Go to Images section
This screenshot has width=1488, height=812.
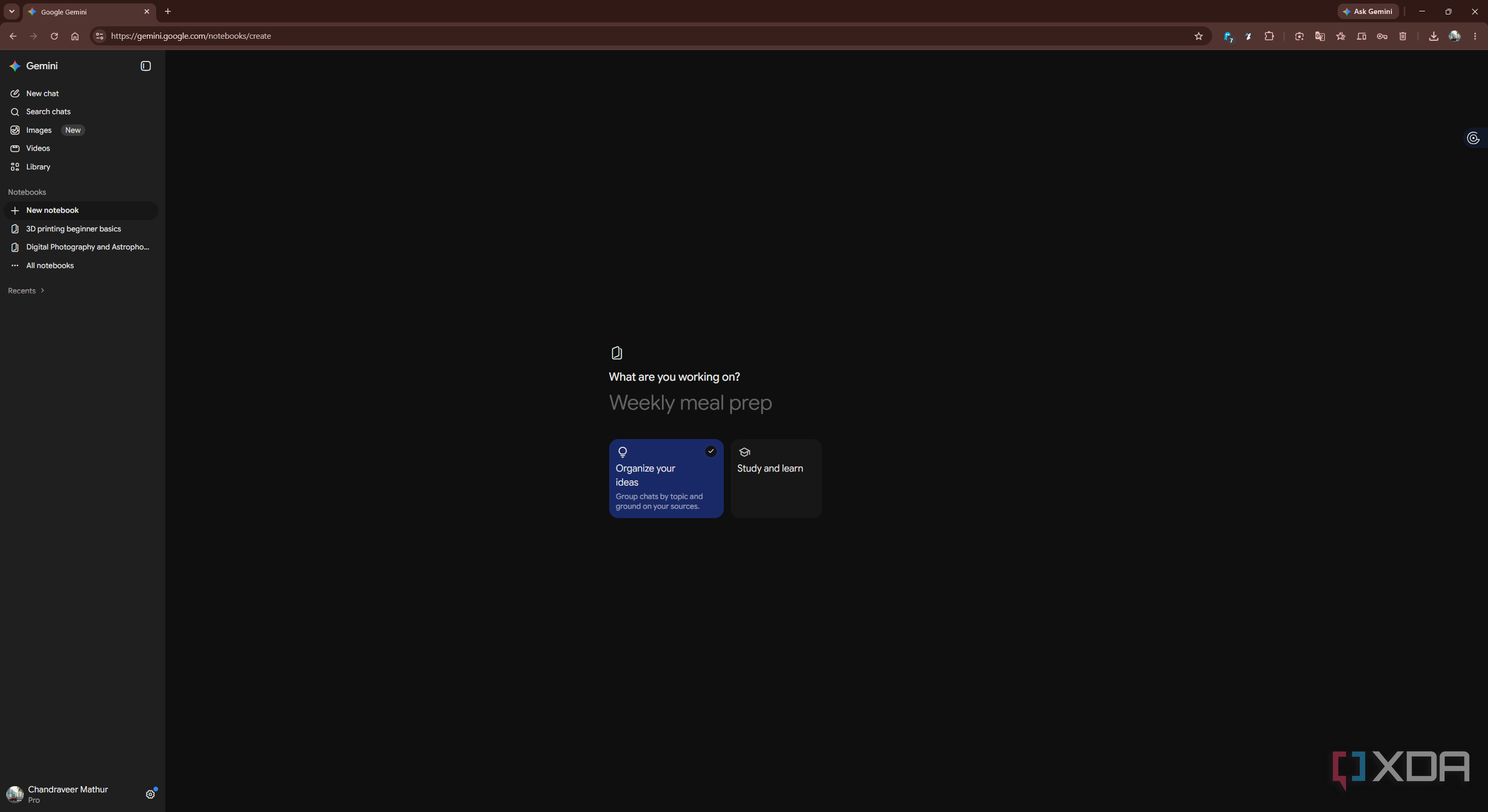click(x=81, y=130)
